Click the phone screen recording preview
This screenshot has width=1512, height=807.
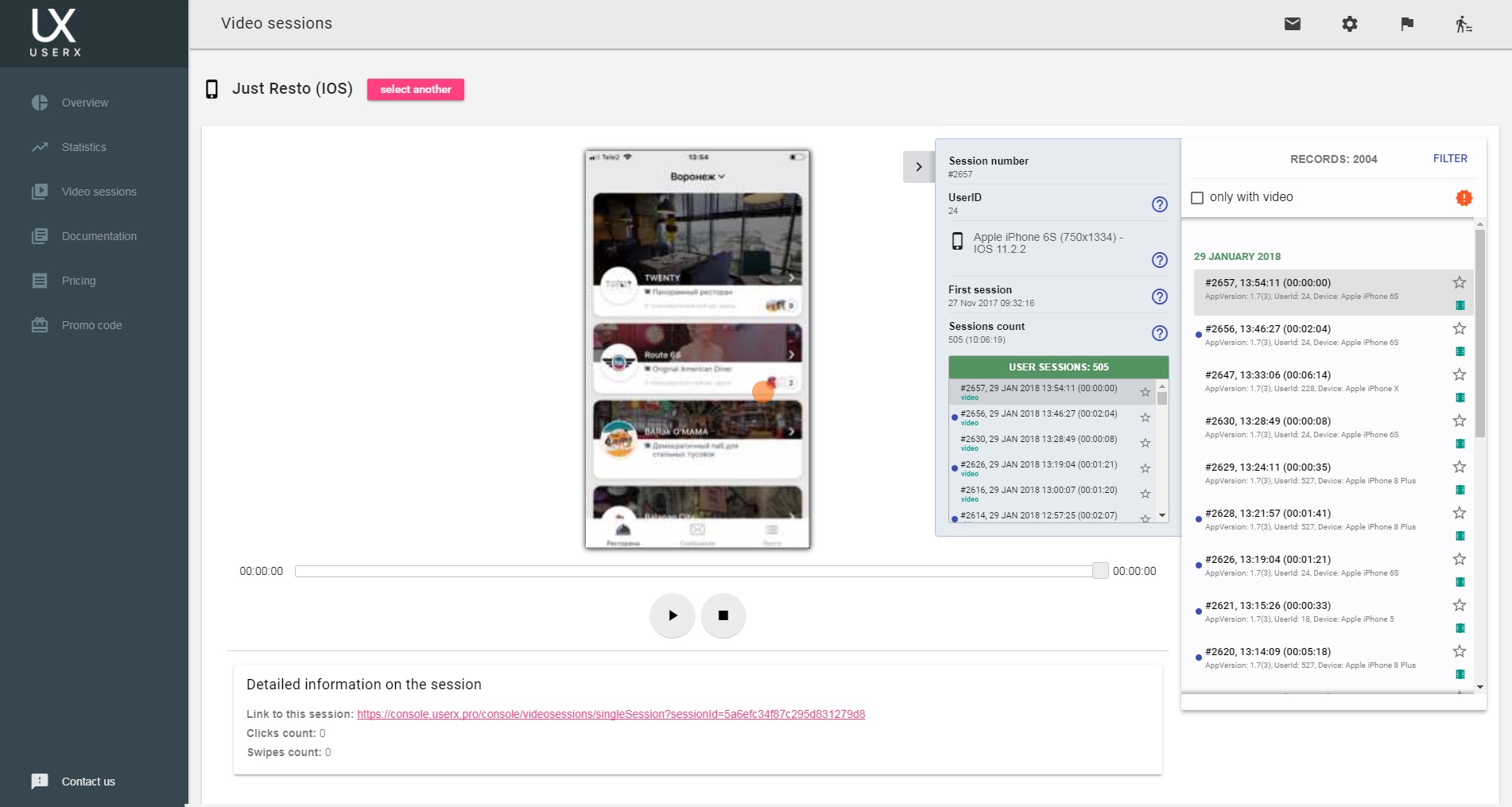697,349
